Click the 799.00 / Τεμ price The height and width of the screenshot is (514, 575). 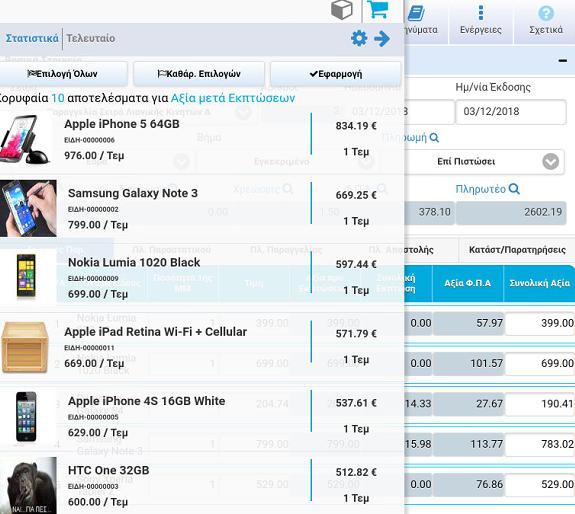click(x=98, y=225)
